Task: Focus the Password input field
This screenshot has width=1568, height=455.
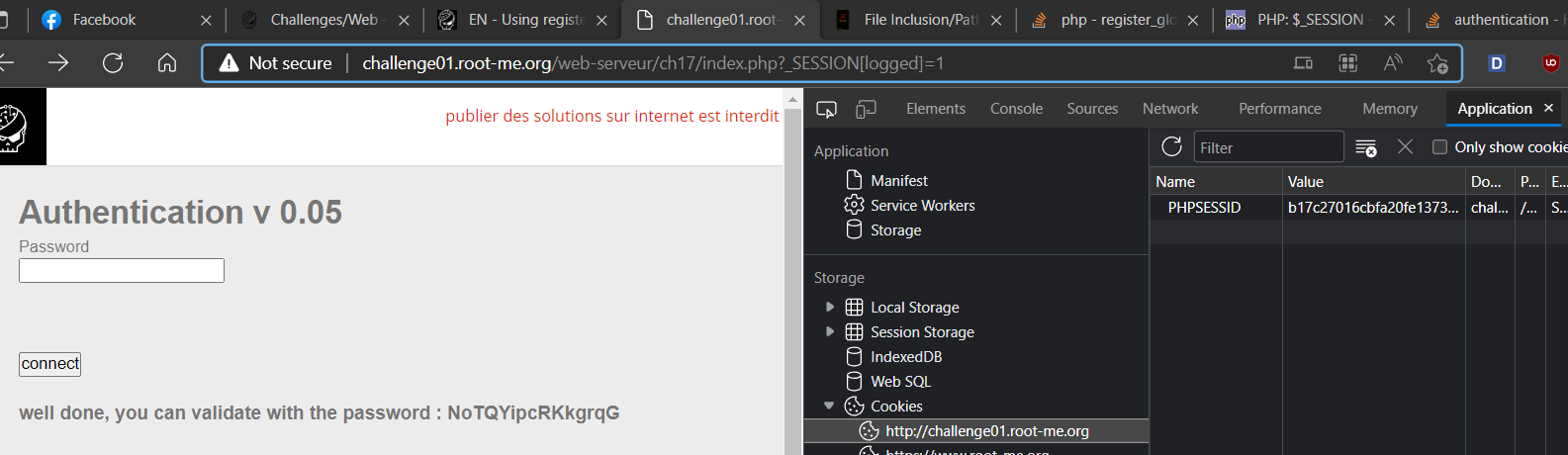Action: pos(122,271)
